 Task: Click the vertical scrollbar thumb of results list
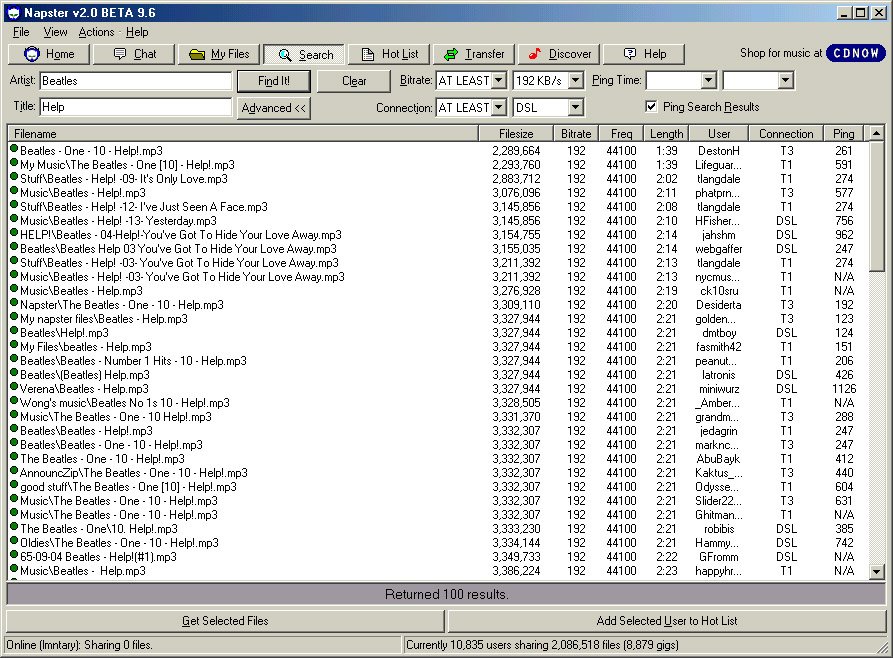pyautogui.click(x=877, y=206)
